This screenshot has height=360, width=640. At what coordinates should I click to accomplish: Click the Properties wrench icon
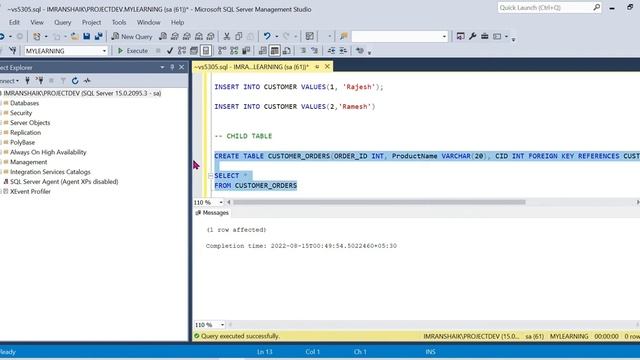[473, 36]
